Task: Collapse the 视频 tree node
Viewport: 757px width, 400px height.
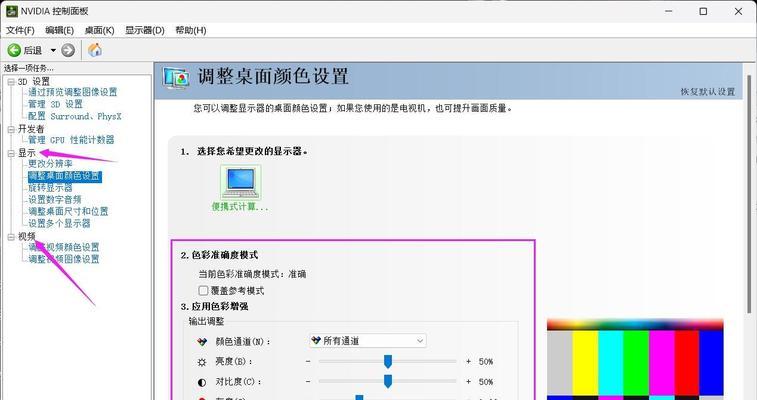Action: tap(11, 237)
